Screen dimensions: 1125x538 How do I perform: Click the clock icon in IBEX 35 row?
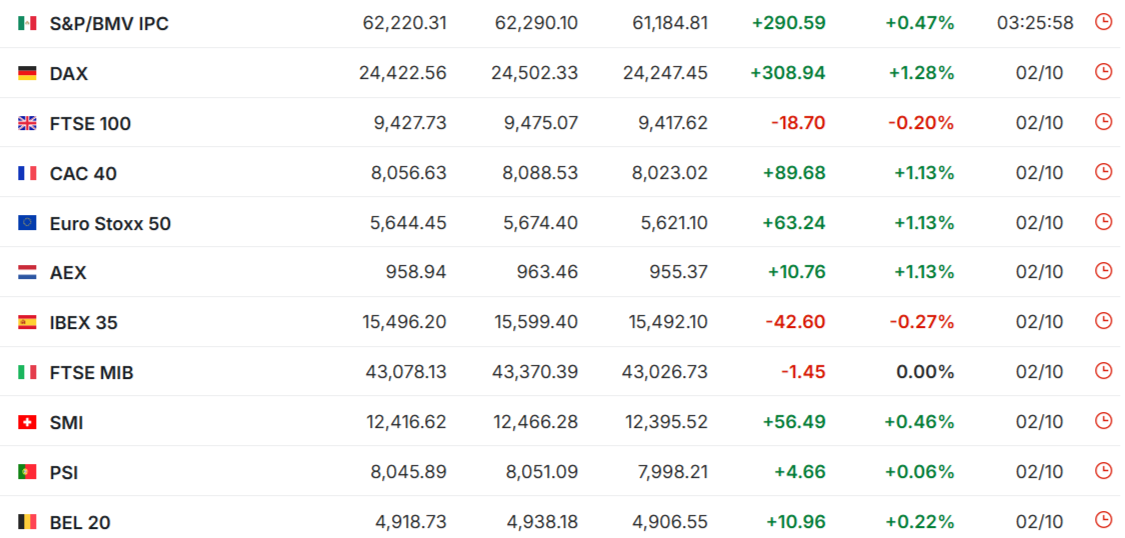(1103, 321)
